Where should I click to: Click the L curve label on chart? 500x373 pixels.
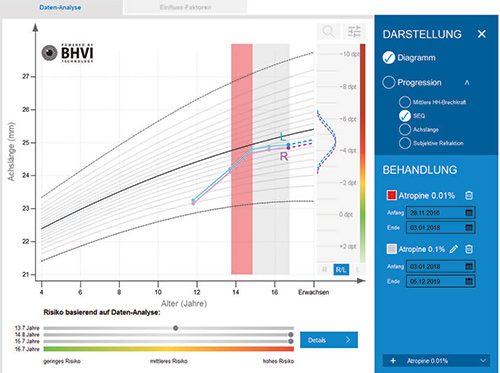click(x=283, y=136)
